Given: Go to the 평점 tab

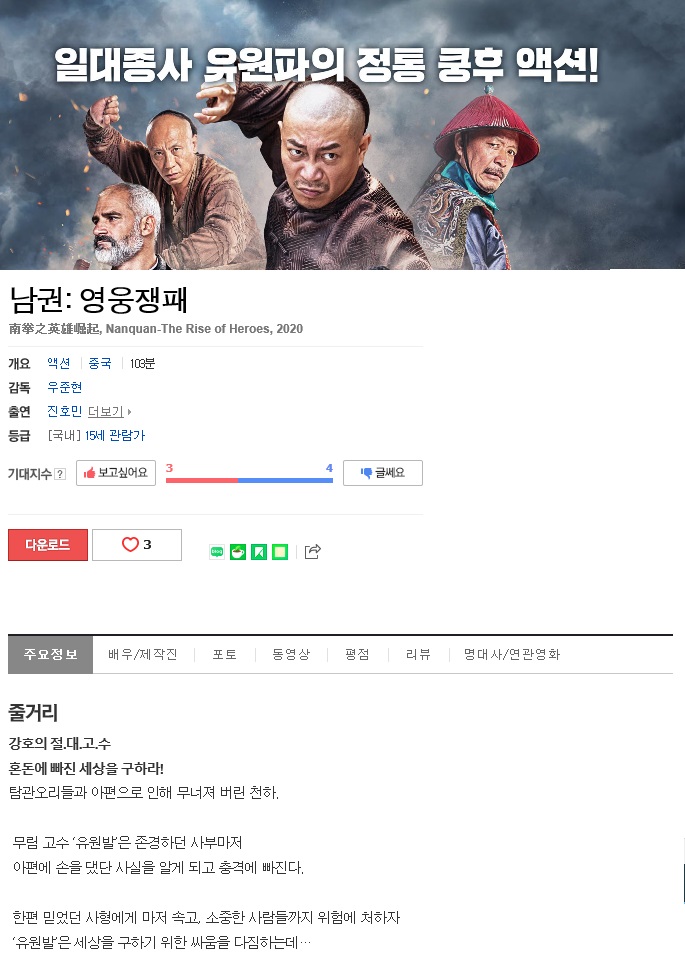Looking at the screenshot, I should click(357, 654).
